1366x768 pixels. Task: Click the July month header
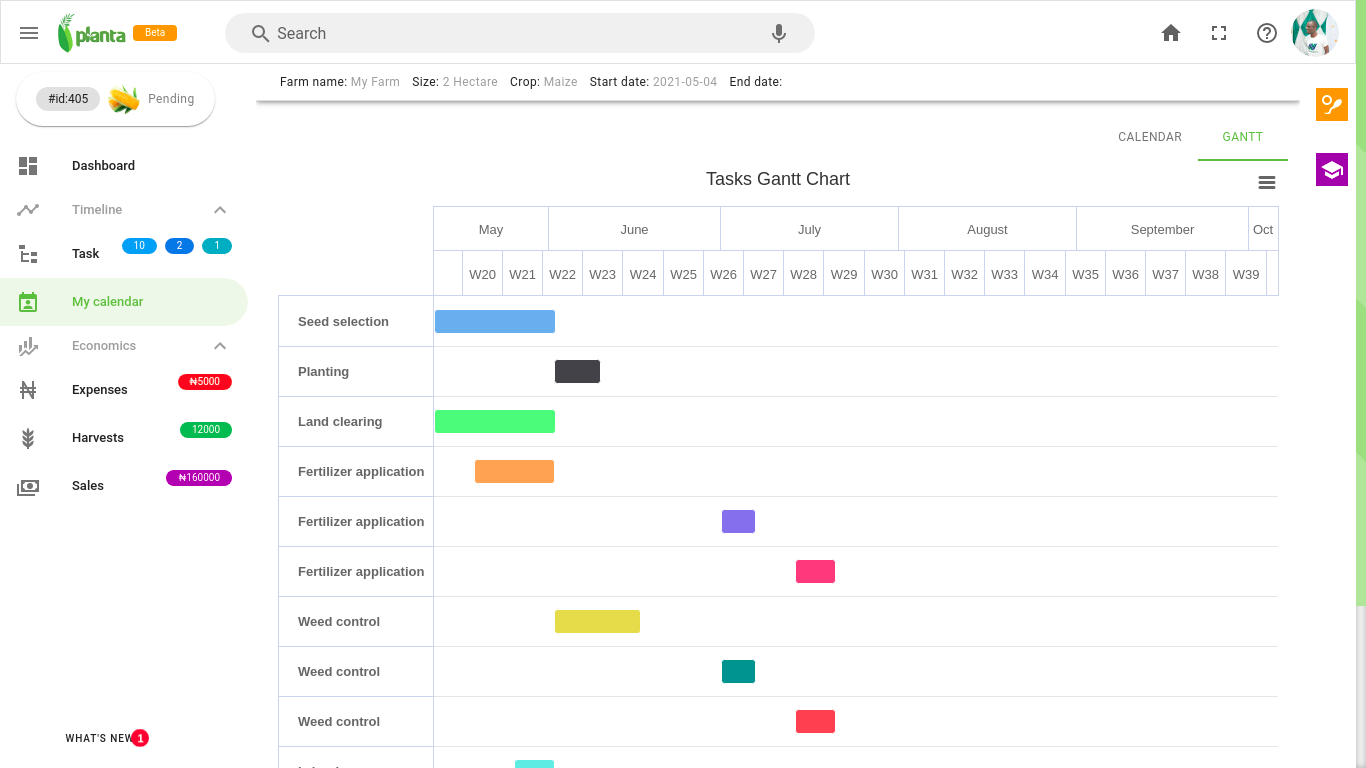pyautogui.click(x=809, y=229)
